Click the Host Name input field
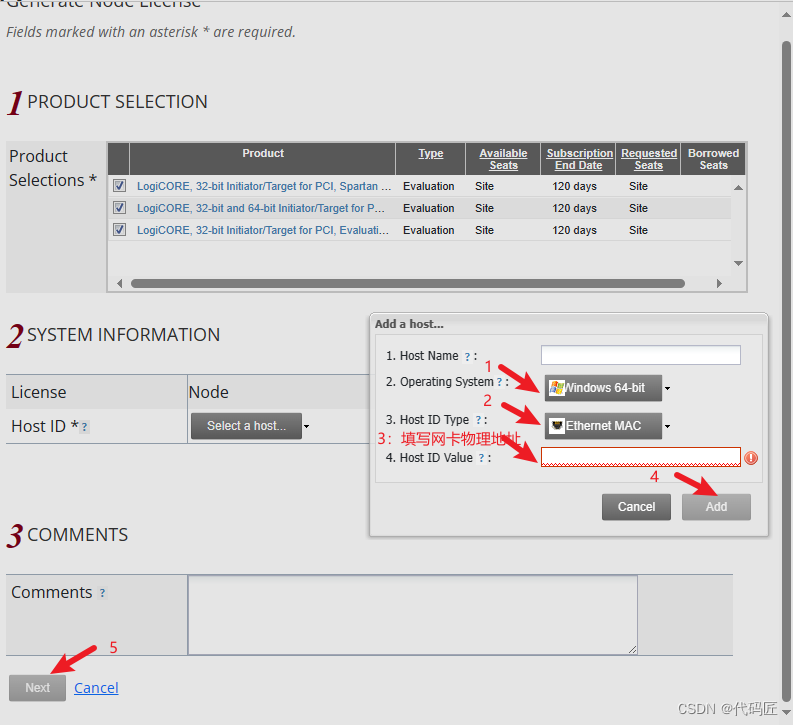 point(641,355)
